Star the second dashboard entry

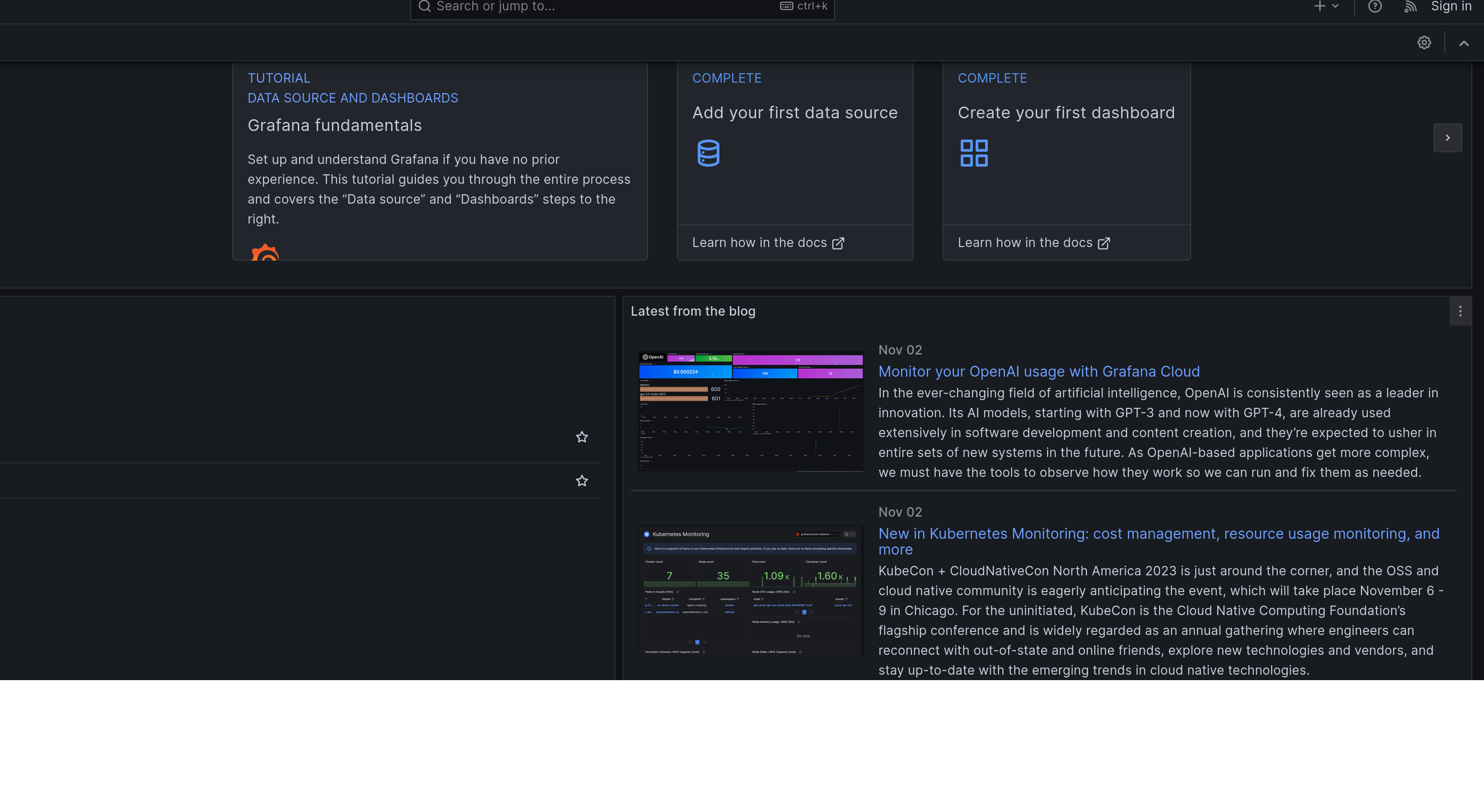(582, 480)
